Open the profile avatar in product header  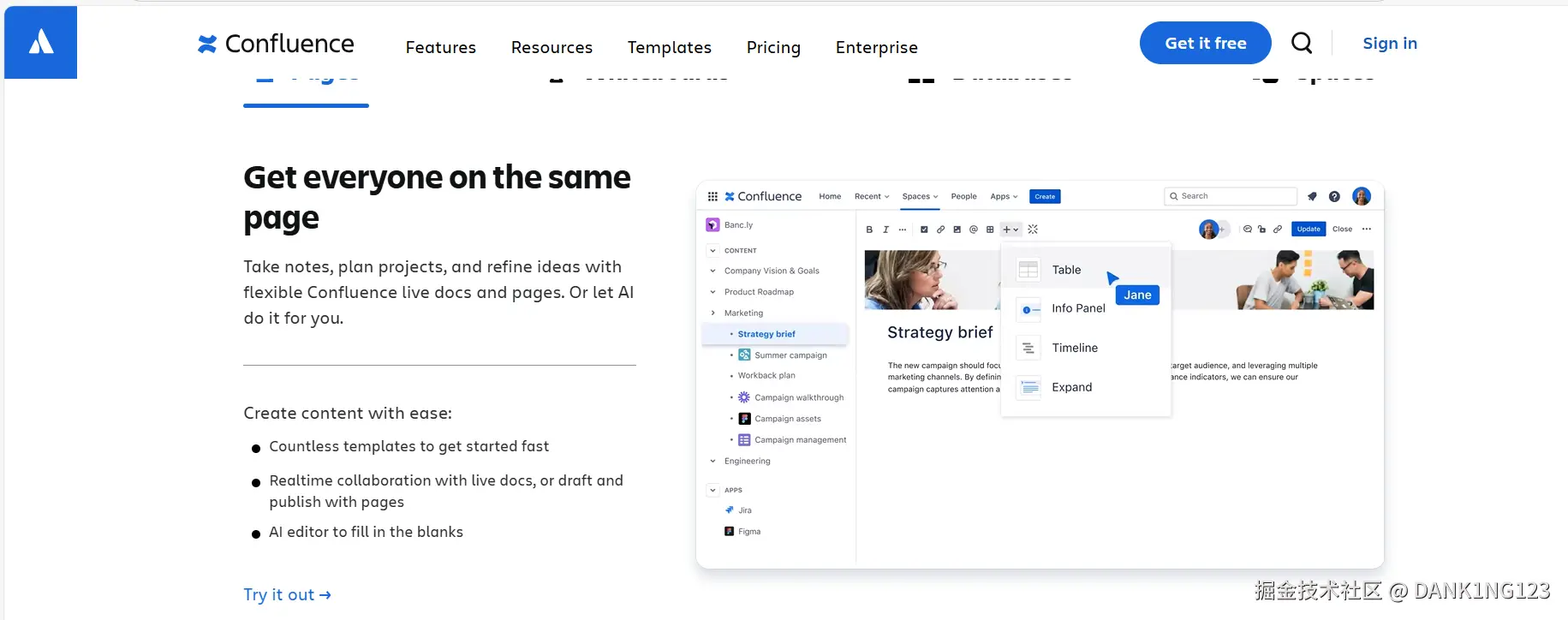pyautogui.click(x=1362, y=196)
